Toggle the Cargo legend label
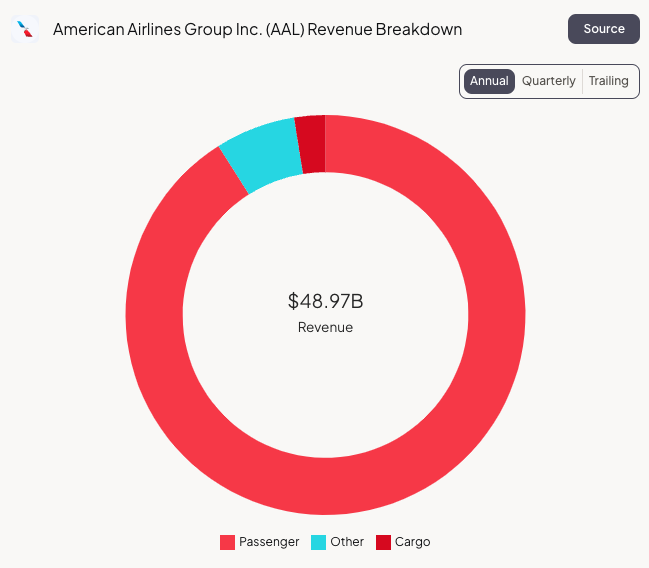This screenshot has width=649, height=568. [x=412, y=542]
